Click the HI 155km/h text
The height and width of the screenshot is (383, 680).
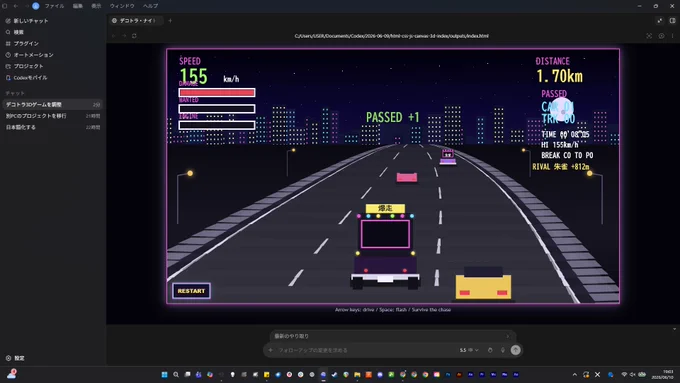(x=559, y=145)
